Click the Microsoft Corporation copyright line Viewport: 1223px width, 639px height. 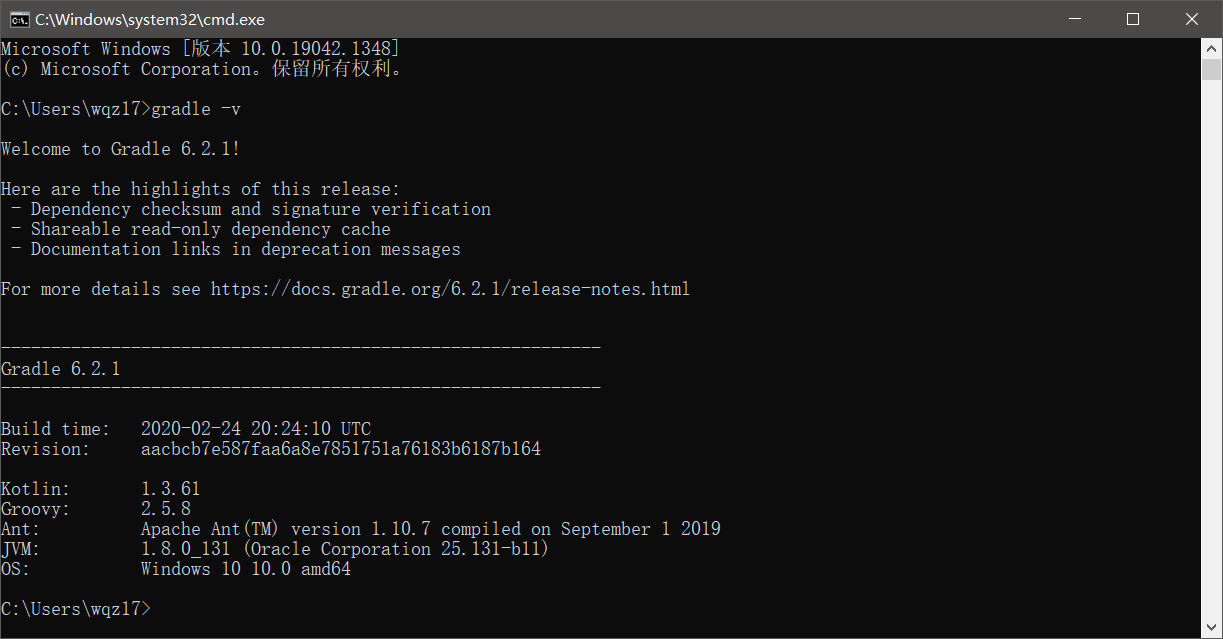click(201, 69)
